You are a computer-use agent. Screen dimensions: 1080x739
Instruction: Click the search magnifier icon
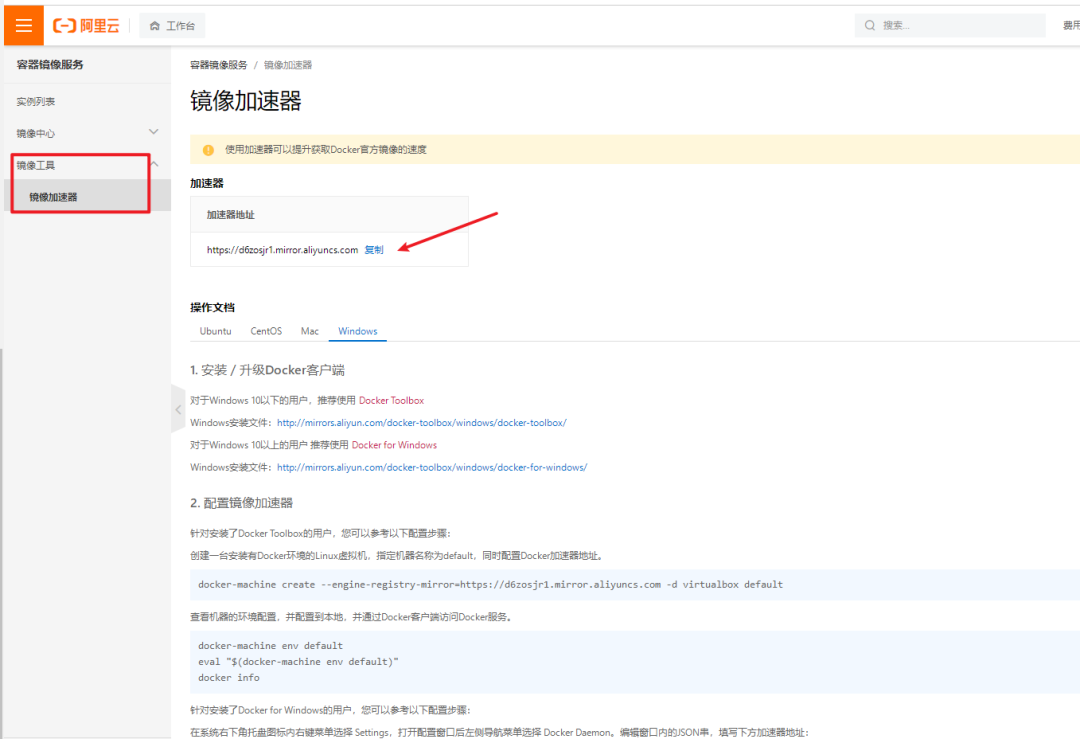[870, 25]
